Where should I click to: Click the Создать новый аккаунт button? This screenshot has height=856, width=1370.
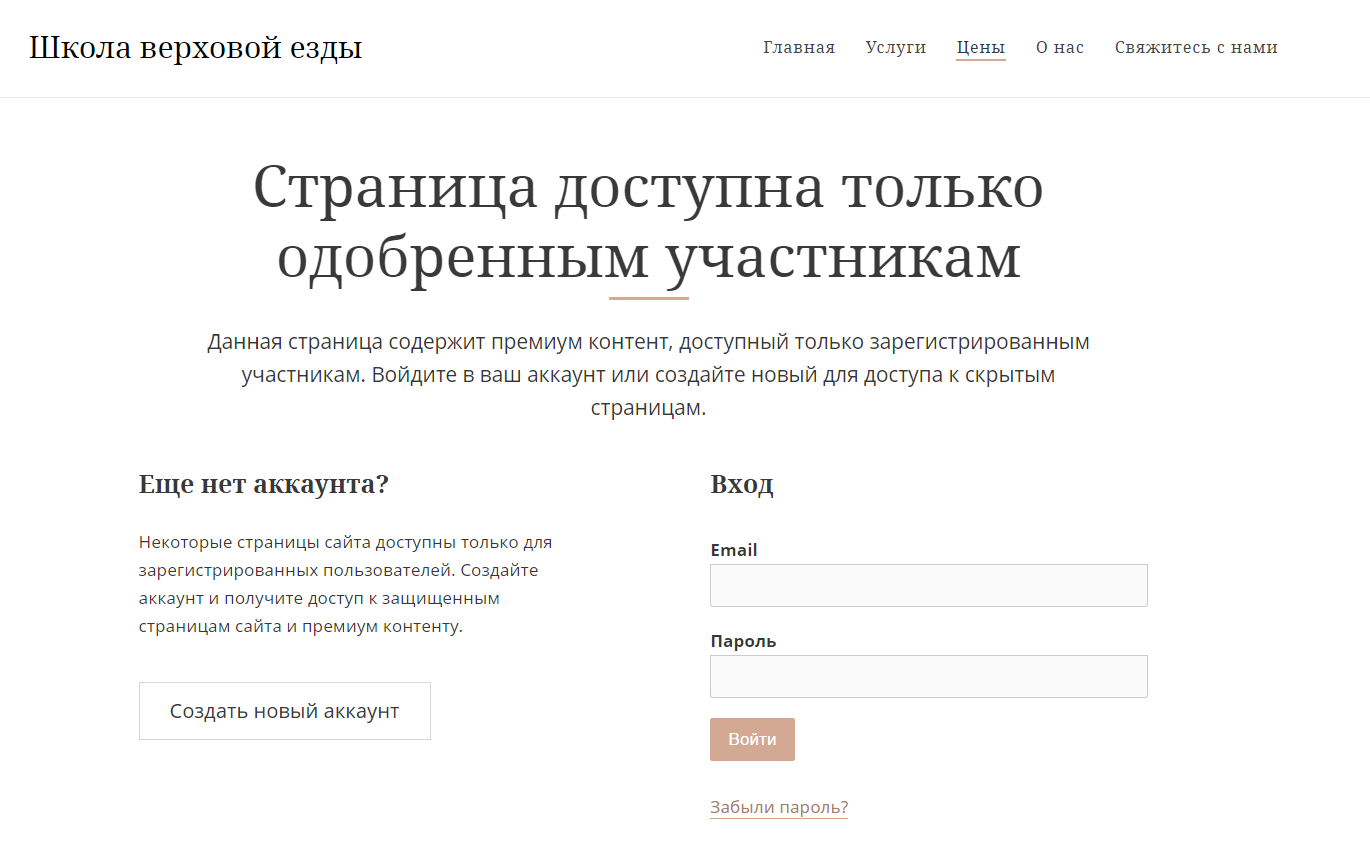[x=284, y=711]
